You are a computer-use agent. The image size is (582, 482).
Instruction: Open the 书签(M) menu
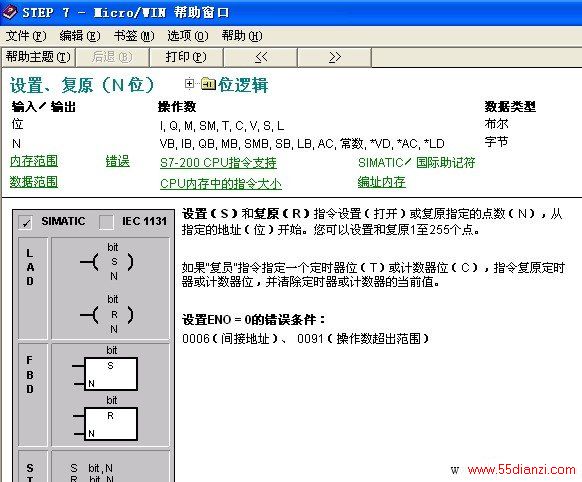point(134,36)
